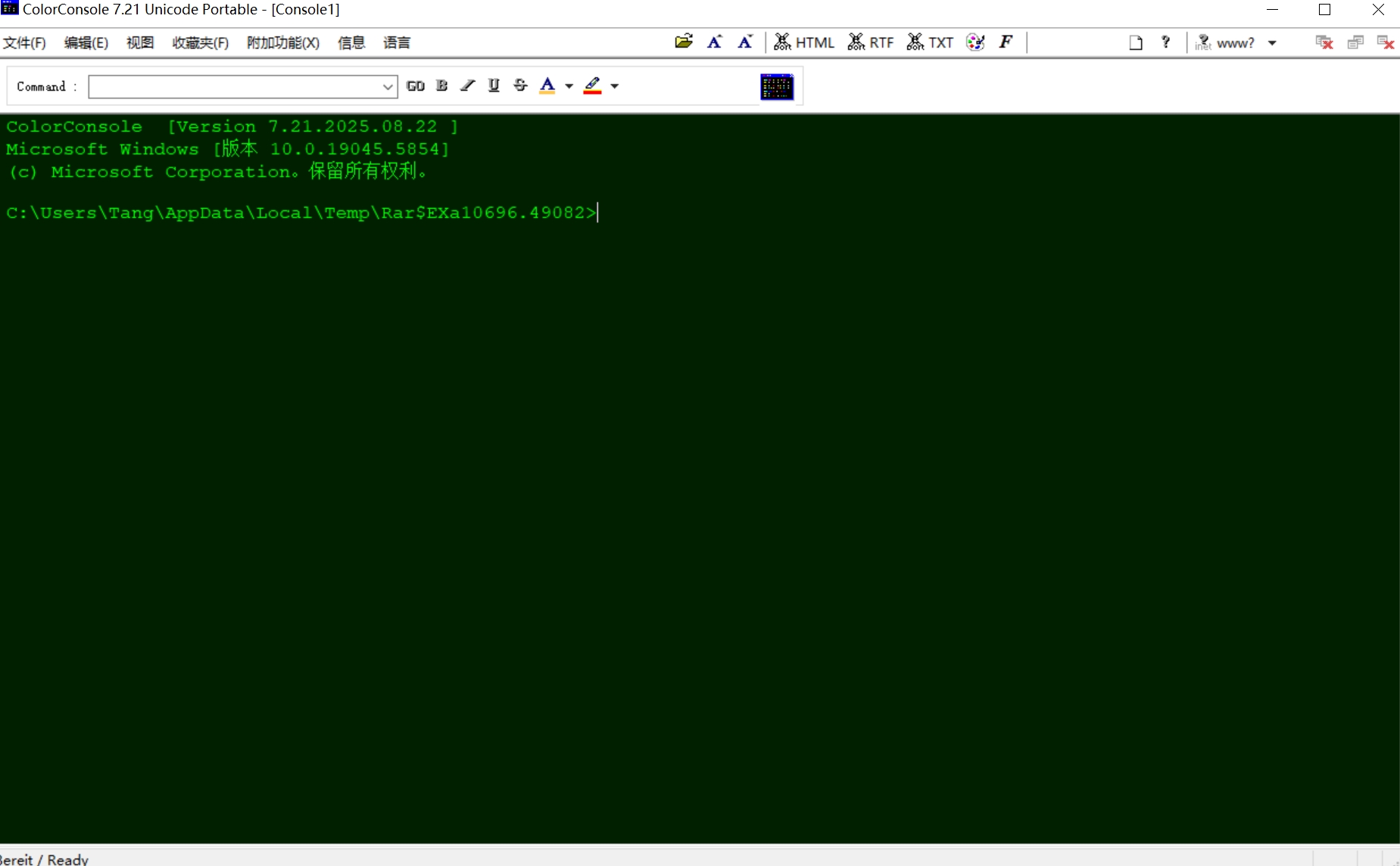Apply the highlight background color

pyautogui.click(x=592, y=86)
